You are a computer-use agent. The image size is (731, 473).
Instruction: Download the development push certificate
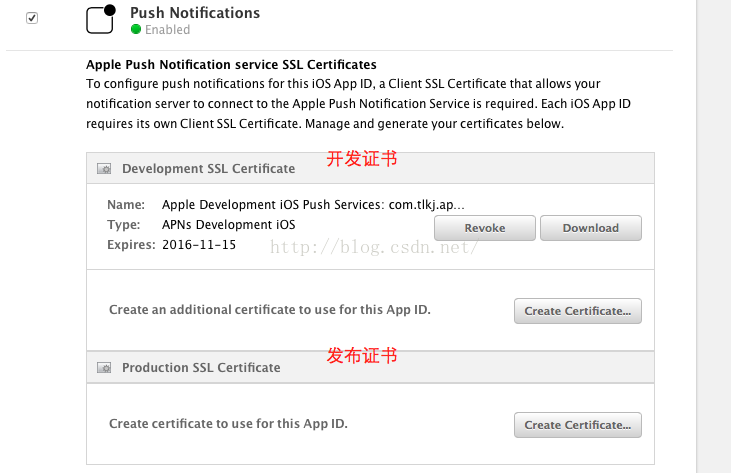[x=591, y=228]
